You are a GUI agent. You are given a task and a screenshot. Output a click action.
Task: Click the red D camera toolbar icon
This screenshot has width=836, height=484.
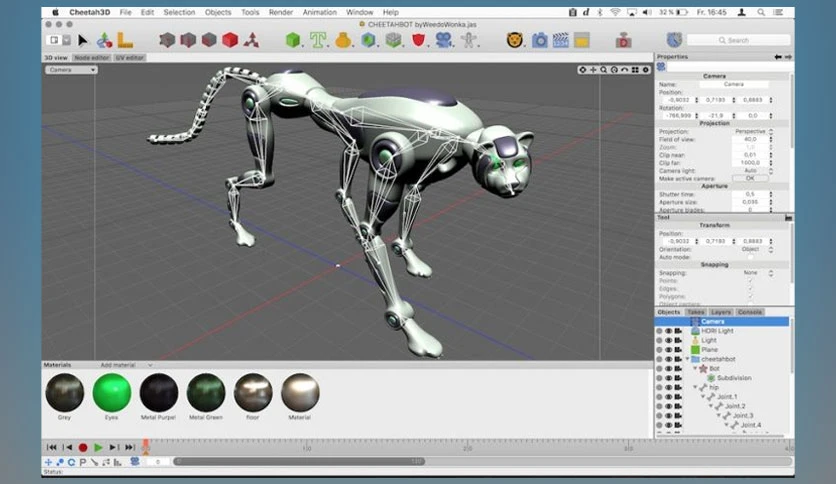point(623,40)
